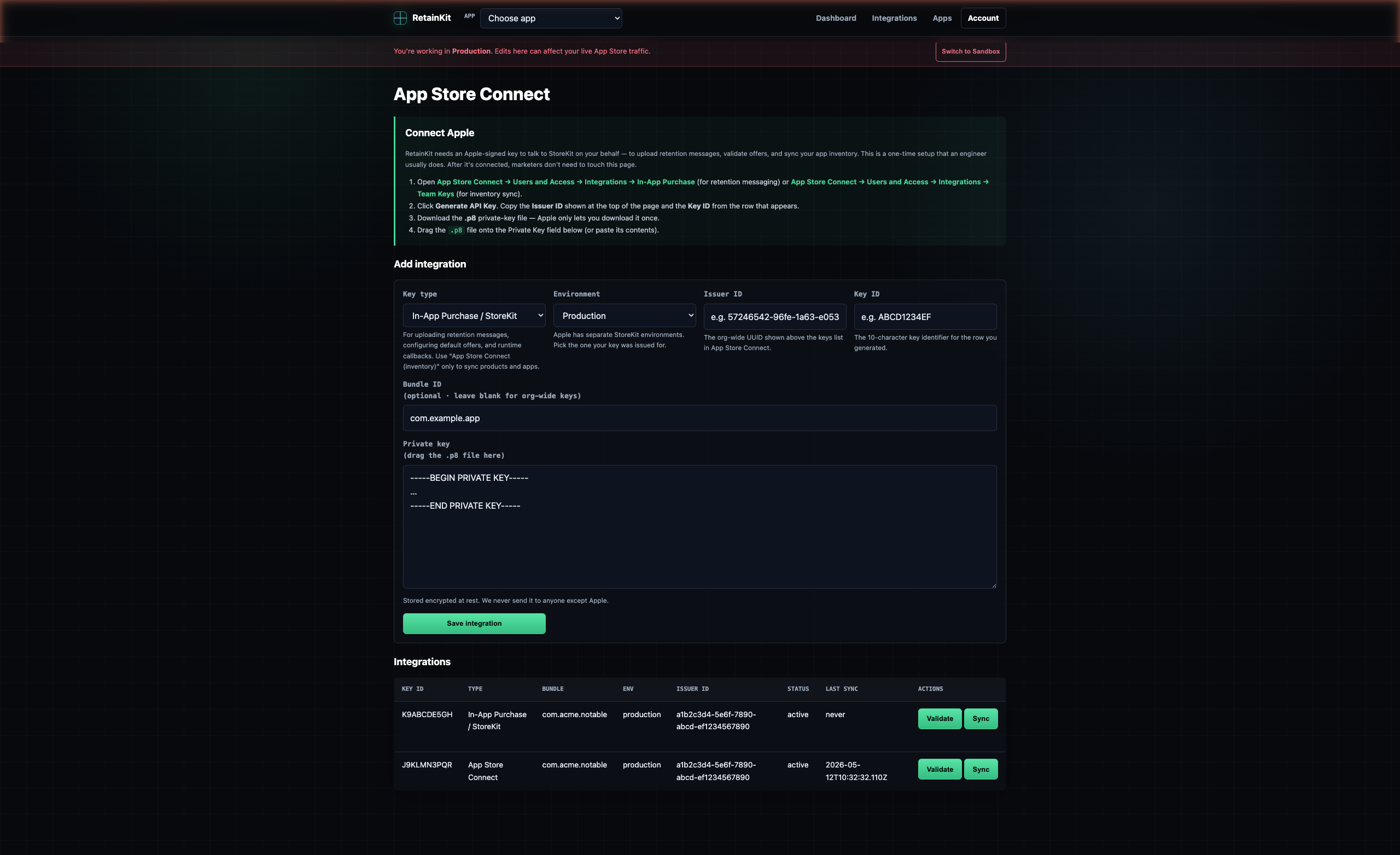Click the KEY ID column header

412,689
